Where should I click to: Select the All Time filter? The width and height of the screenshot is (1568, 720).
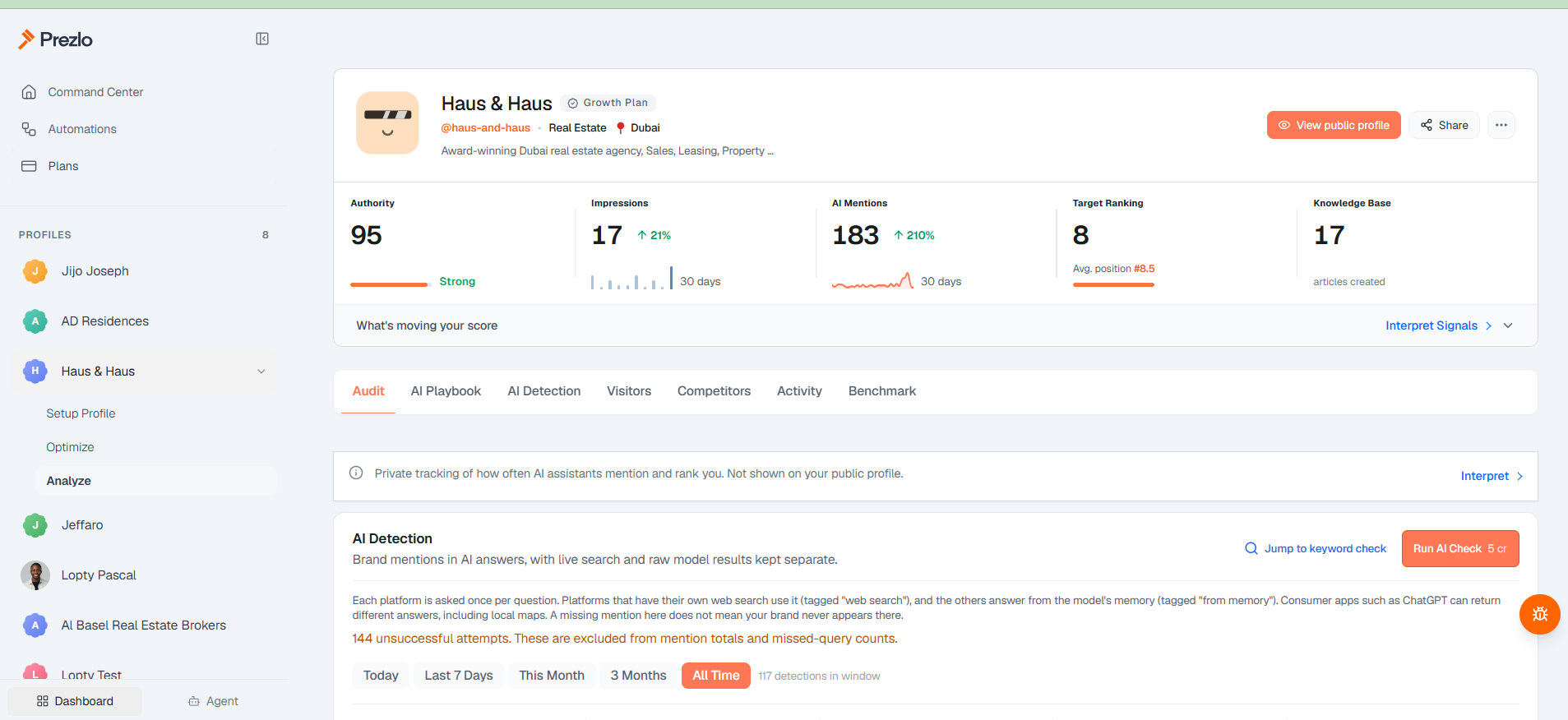(x=716, y=676)
